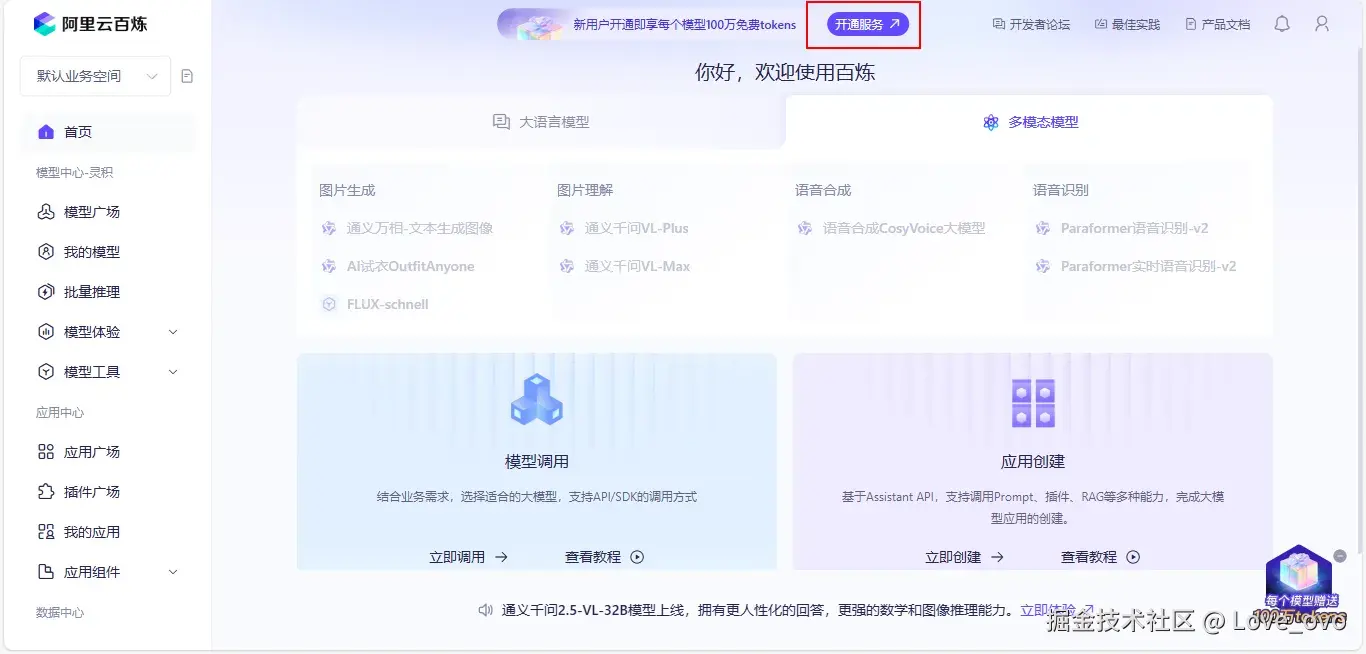Expand the 模型体验 submenu chevron

pos(173,332)
